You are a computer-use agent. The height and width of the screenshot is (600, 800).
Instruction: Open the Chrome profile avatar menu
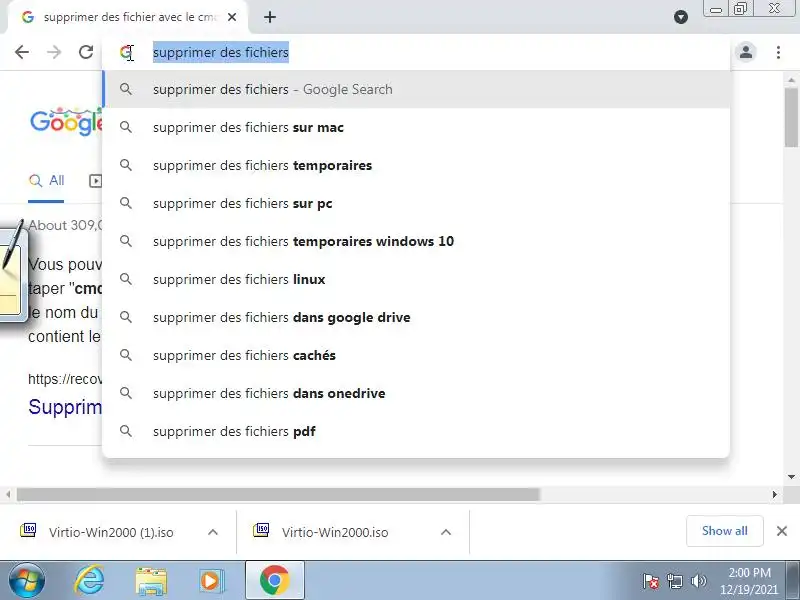click(x=746, y=52)
